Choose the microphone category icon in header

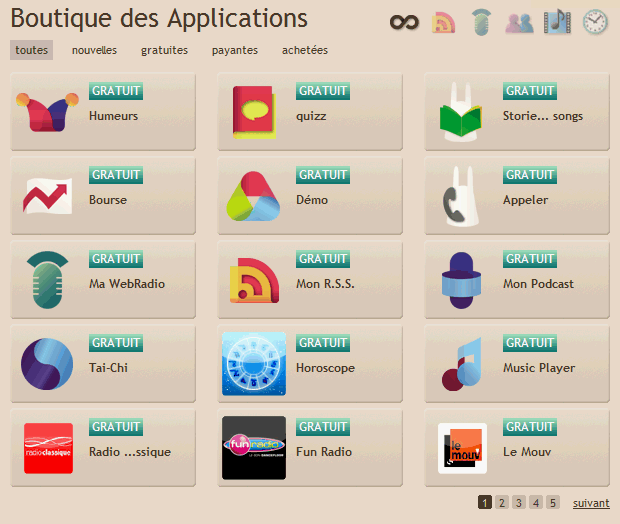481,22
